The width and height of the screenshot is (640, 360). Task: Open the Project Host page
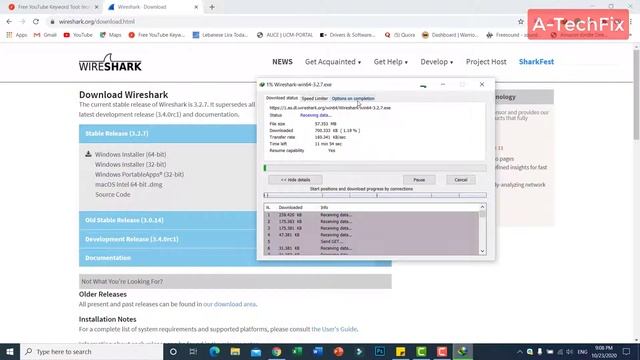(486, 62)
